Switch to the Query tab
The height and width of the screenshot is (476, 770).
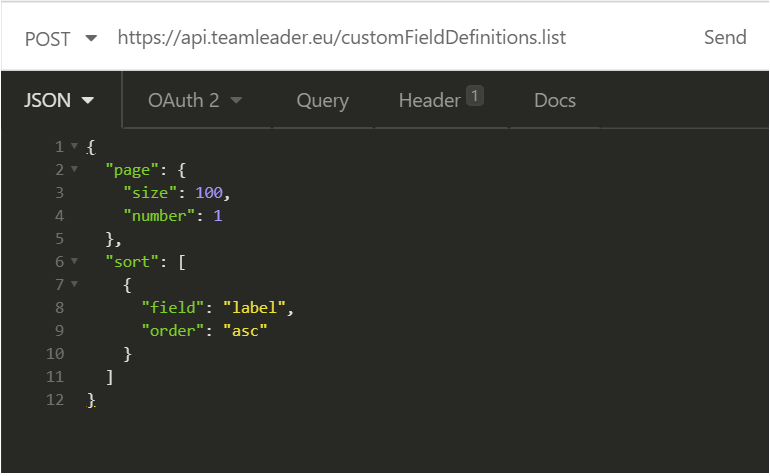click(x=323, y=101)
